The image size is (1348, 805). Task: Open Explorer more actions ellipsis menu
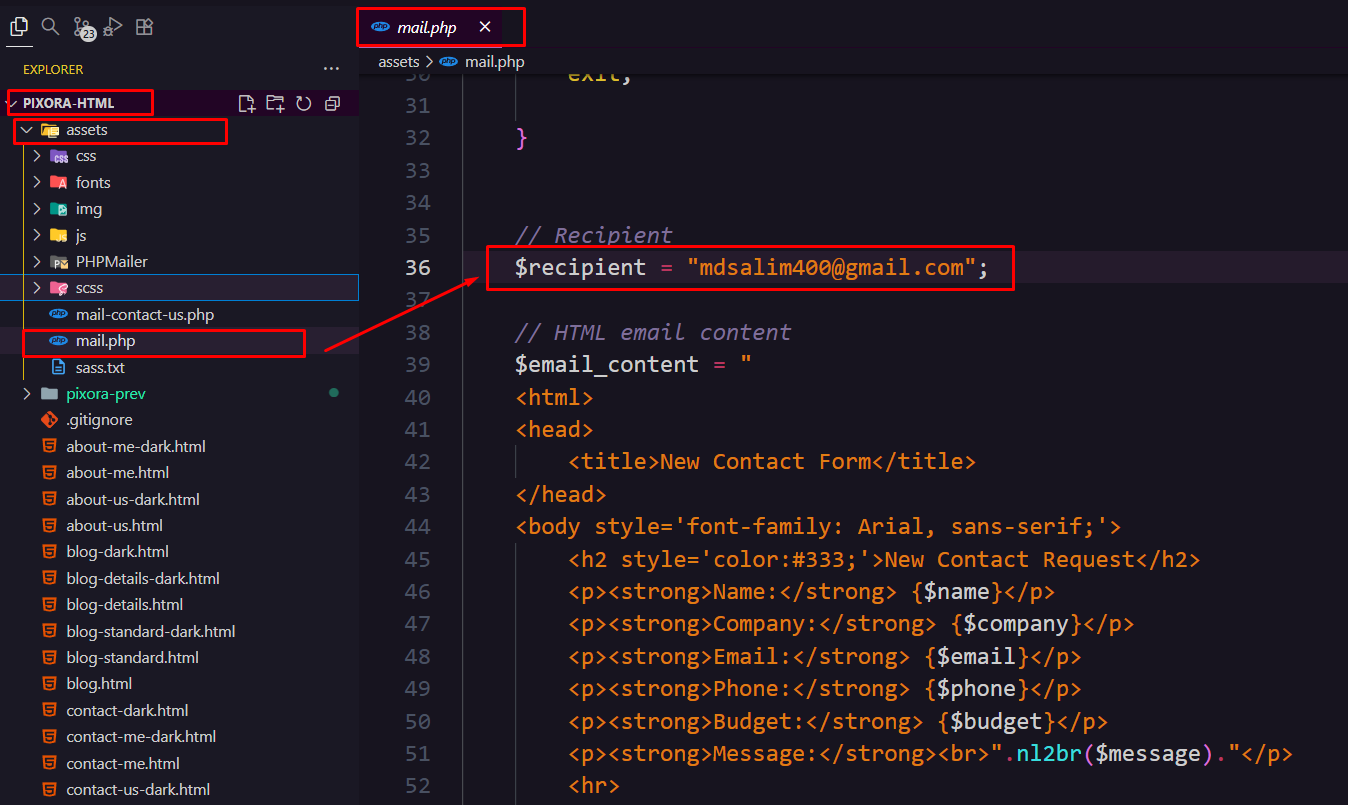coord(331,69)
